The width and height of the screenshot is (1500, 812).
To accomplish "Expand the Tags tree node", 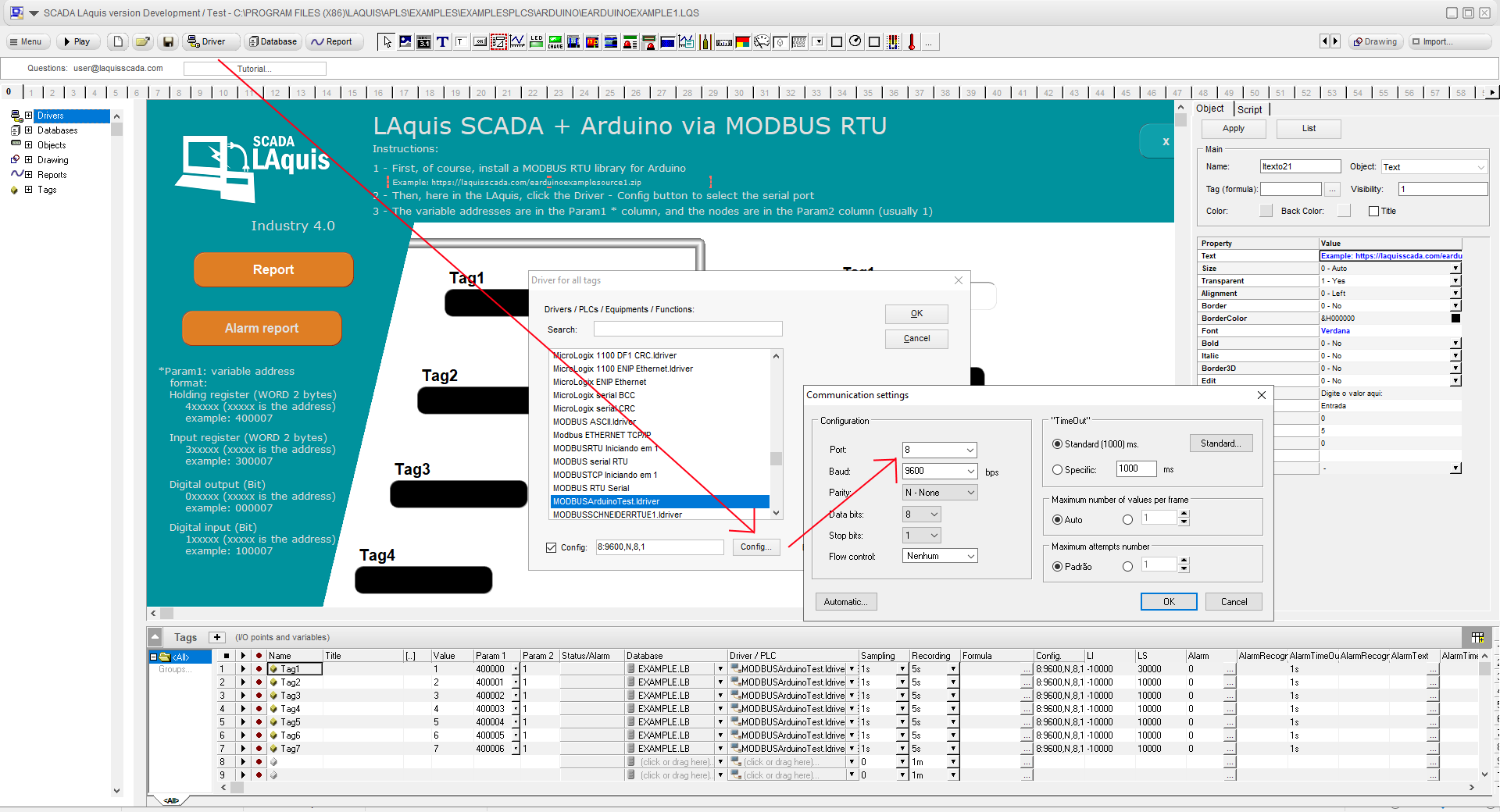I will pos(29,190).
